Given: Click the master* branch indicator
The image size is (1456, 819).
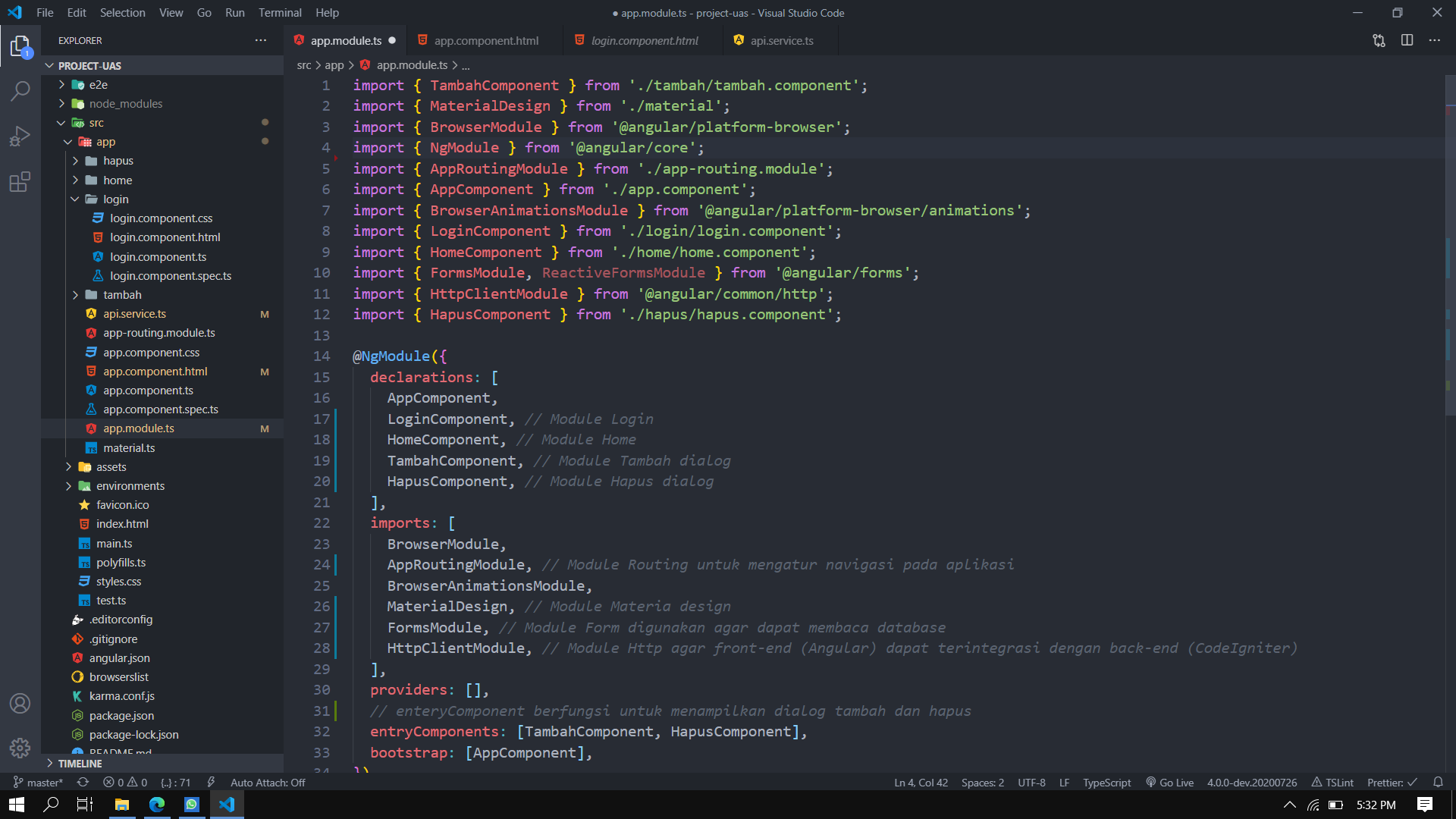Looking at the screenshot, I should click(x=38, y=782).
